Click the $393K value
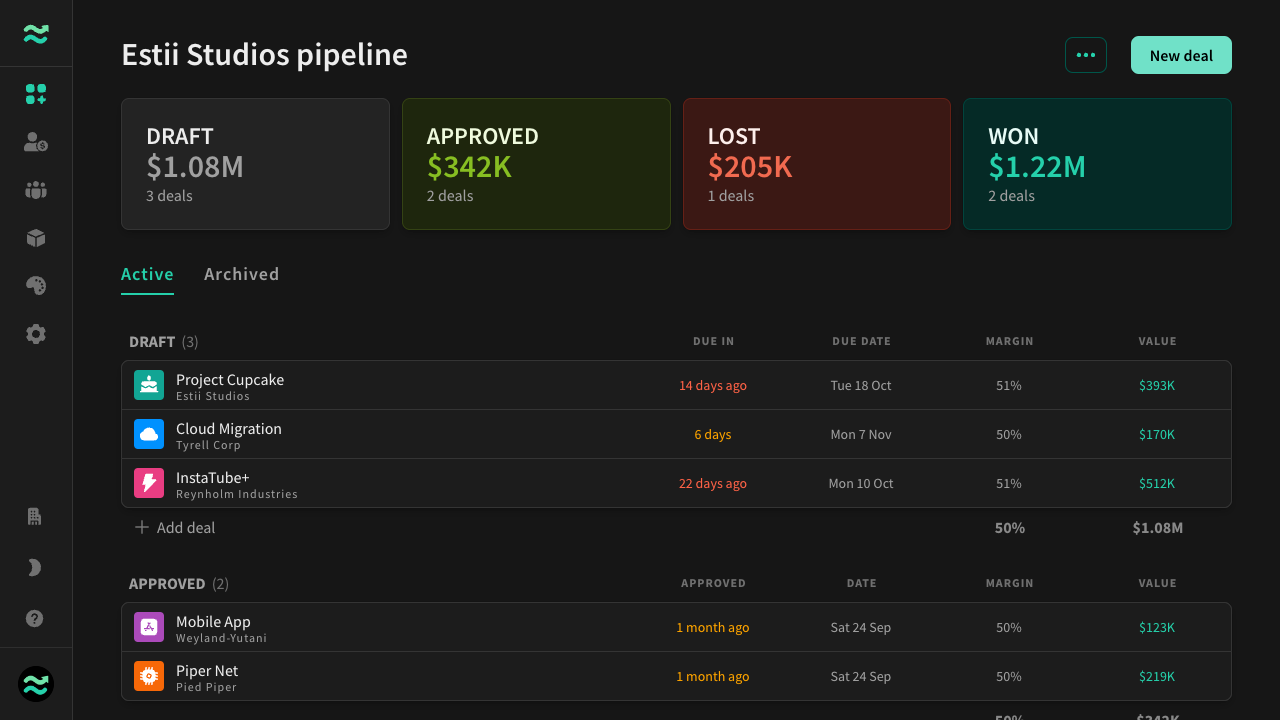Screen dimensions: 1280x720 coord(1157,385)
